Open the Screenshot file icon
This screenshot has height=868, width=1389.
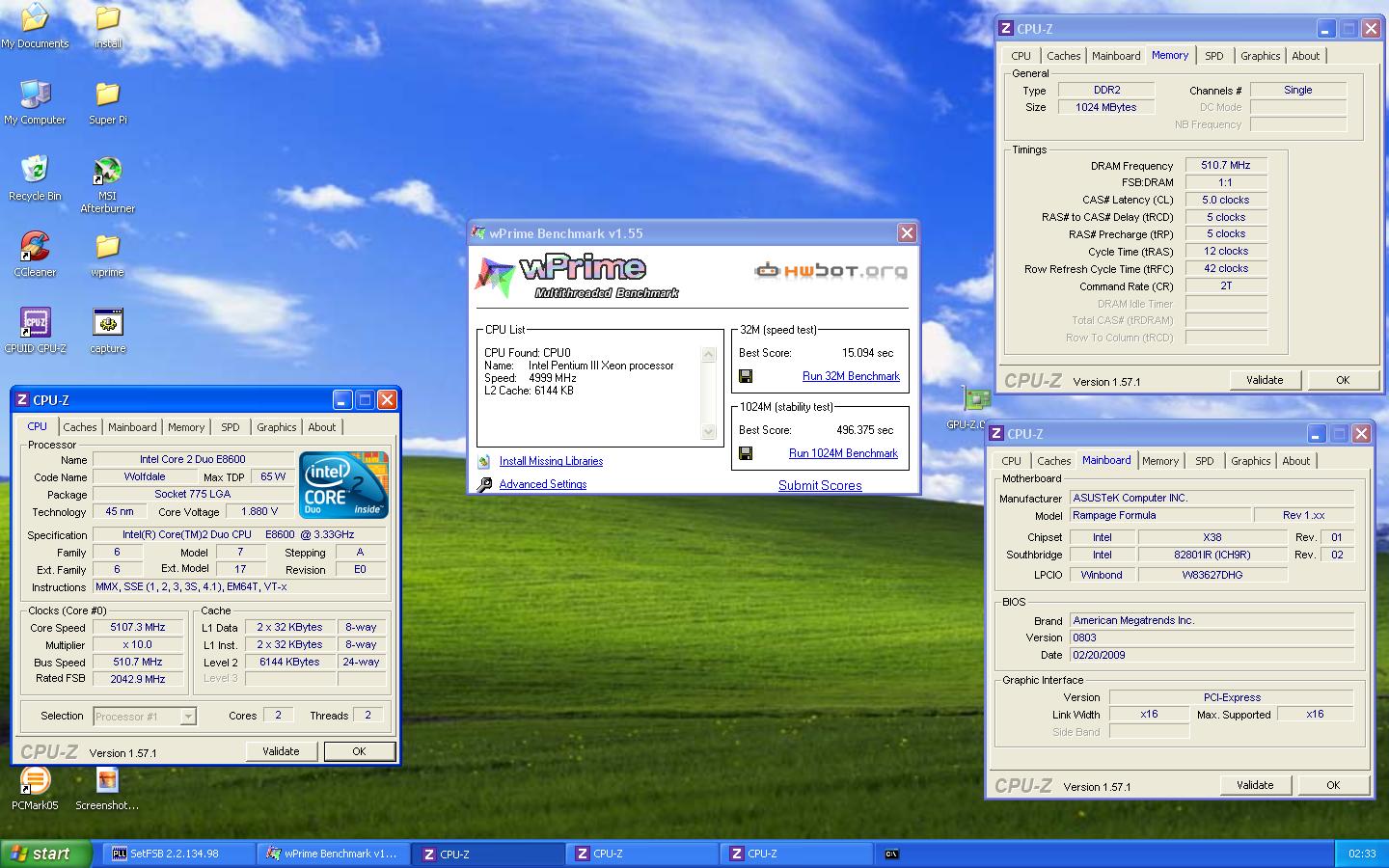(x=107, y=789)
